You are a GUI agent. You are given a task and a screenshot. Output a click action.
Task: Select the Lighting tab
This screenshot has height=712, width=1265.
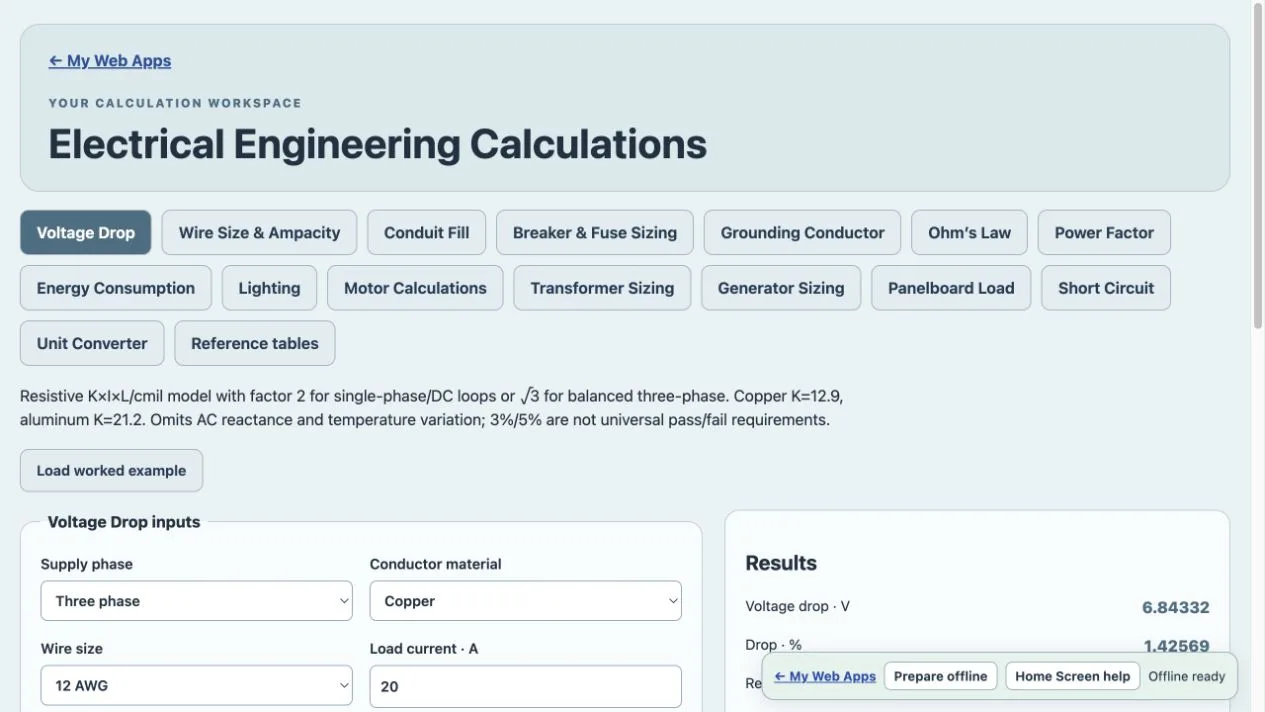pos(269,288)
